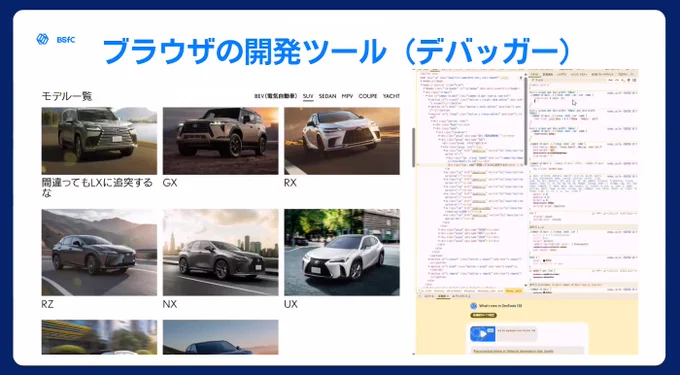The width and height of the screenshot is (680, 375).
Task: Play the What's new DevTools video
Action: pyautogui.click(x=483, y=334)
